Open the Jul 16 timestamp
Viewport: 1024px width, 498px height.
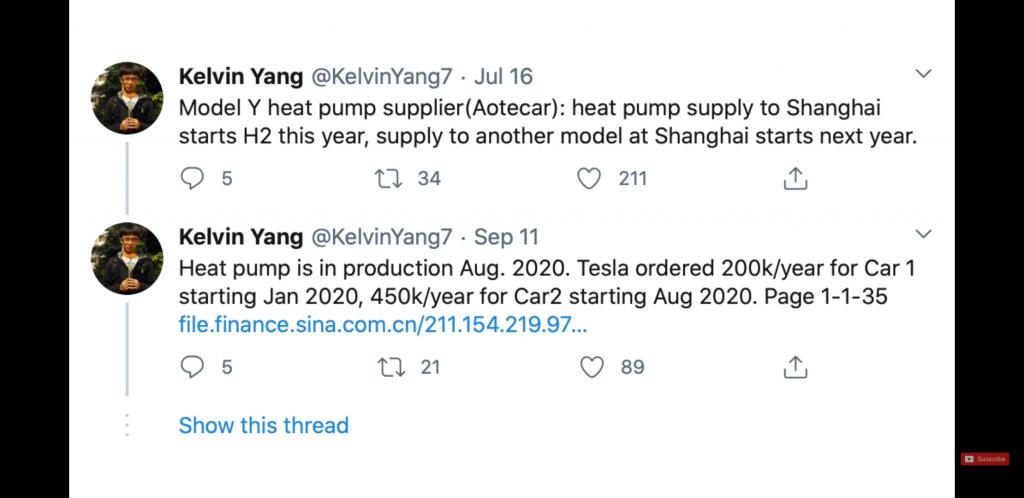504,76
